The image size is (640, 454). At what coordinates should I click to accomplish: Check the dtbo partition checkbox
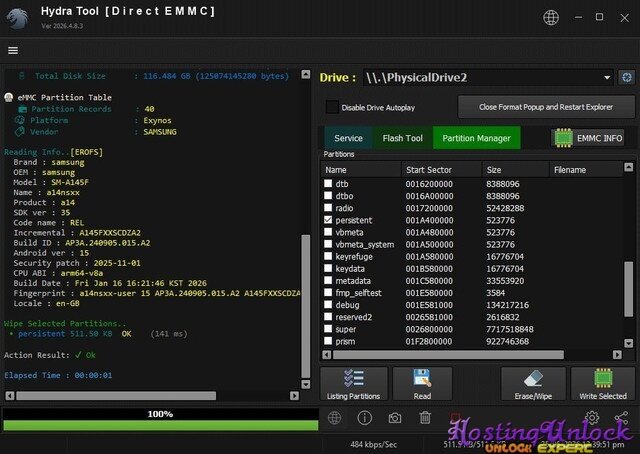[x=328, y=196]
